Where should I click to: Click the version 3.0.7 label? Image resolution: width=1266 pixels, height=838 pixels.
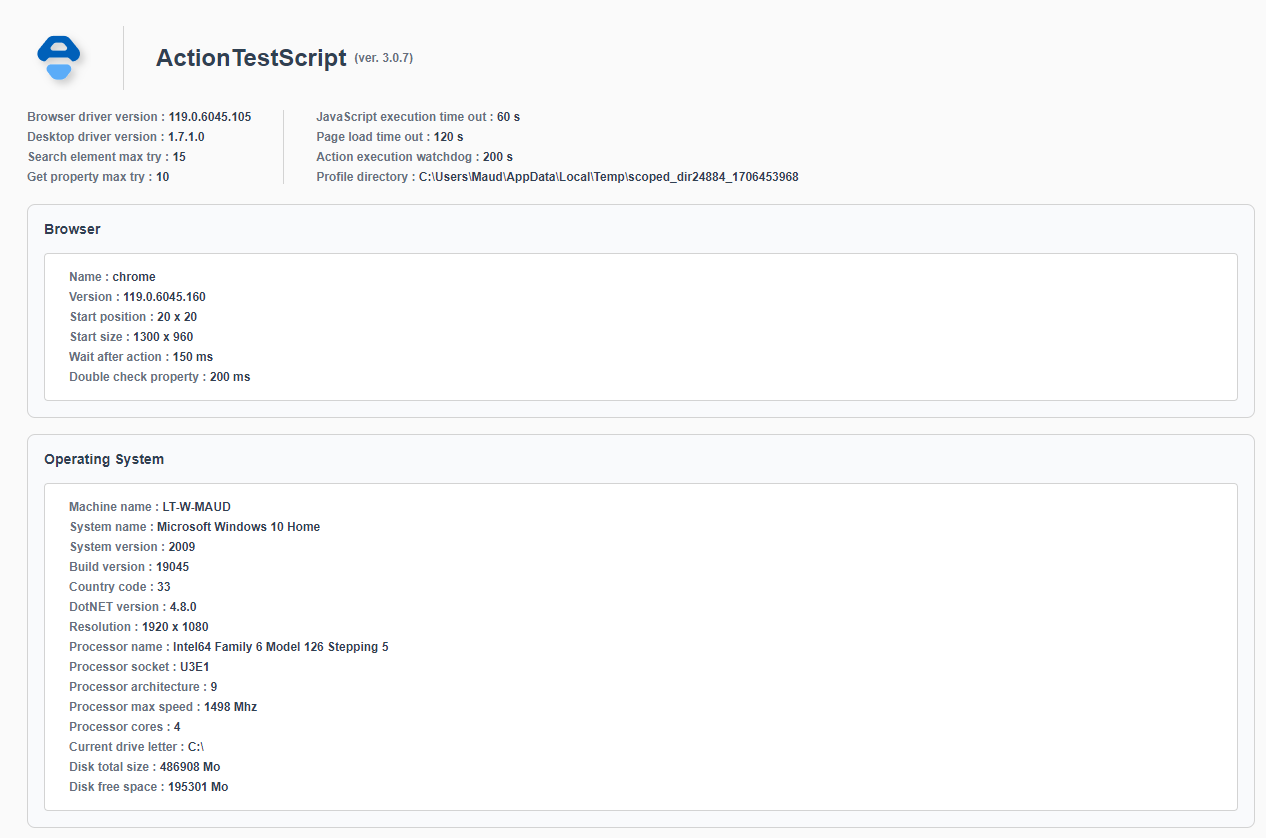tap(383, 58)
